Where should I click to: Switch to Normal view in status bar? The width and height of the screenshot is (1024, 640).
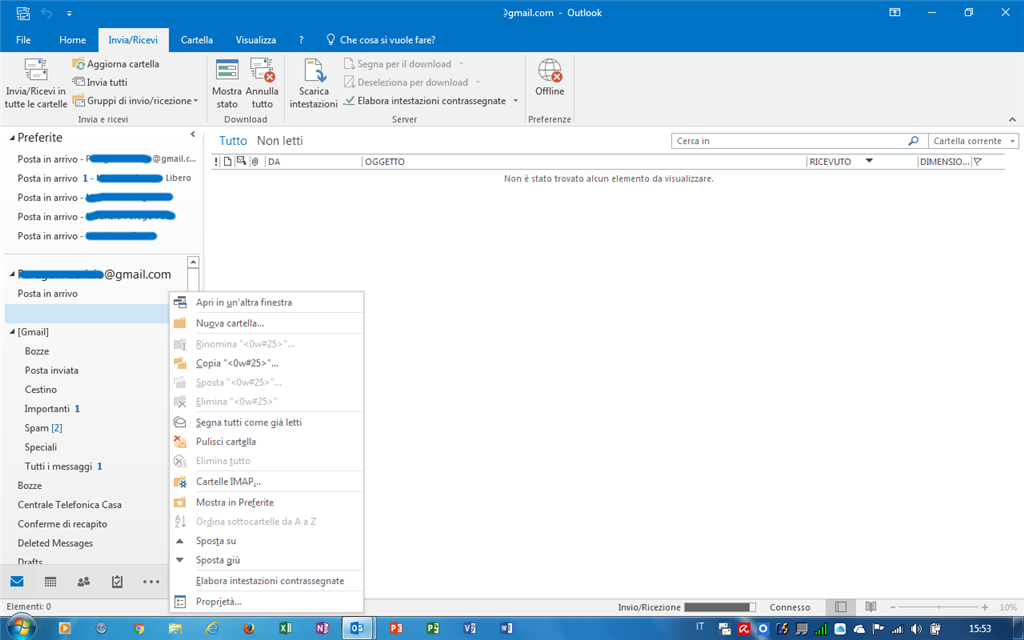click(840, 607)
